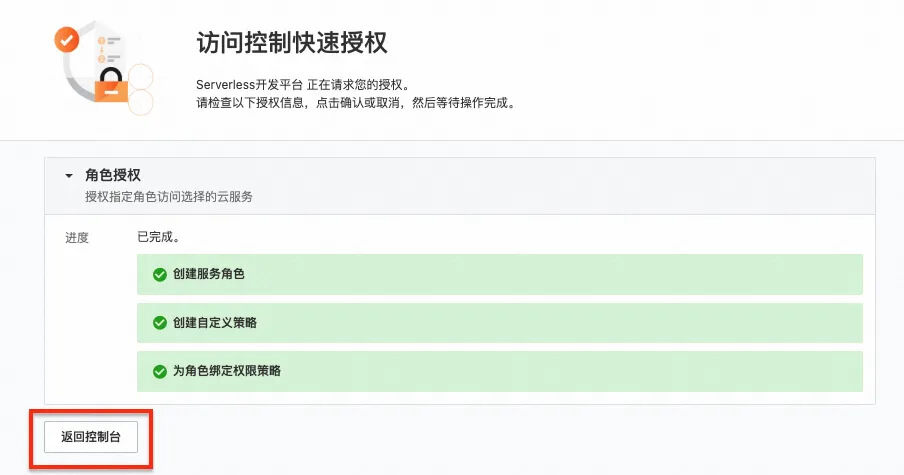The height and width of the screenshot is (475, 904).
Task: Click the 创建服务角色 step label
Action: point(208,275)
